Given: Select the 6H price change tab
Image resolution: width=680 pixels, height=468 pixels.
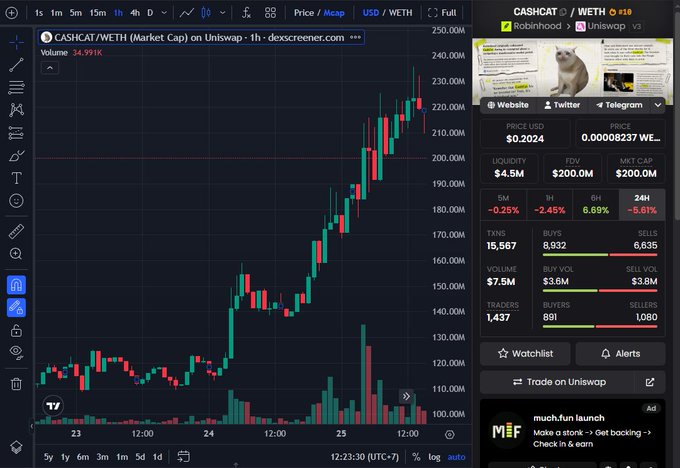Looking at the screenshot, I should point(595,204).
